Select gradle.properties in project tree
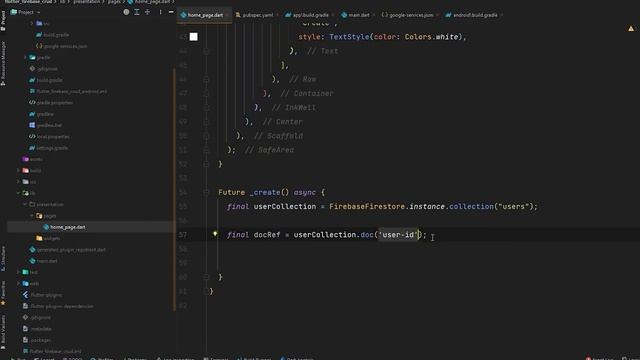The image size is (640, 360). [x=51, y=103]
